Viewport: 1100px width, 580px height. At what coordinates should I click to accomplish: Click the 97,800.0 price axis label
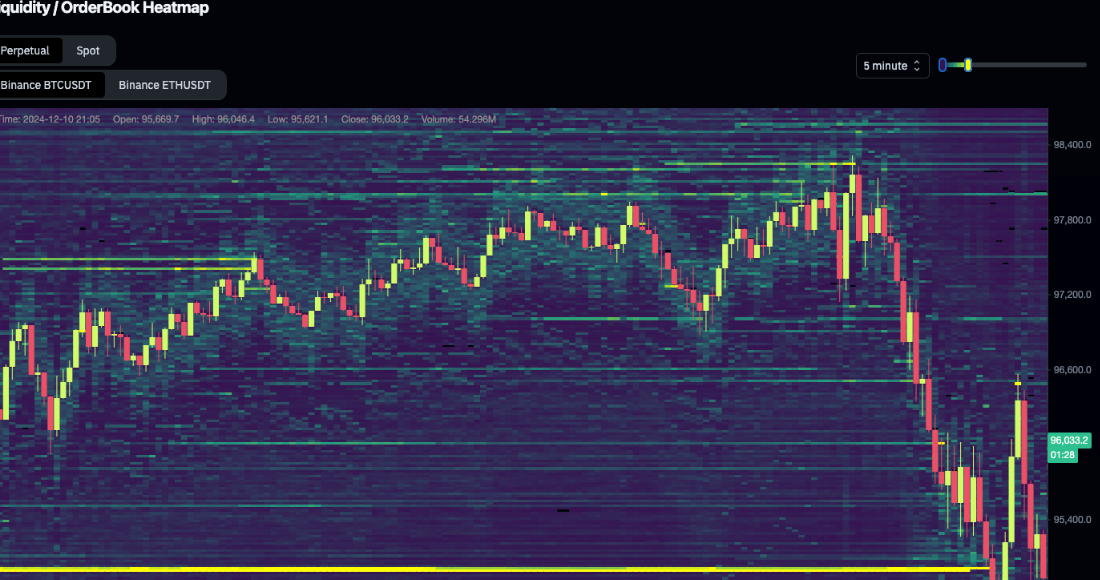coord(1072,220)
